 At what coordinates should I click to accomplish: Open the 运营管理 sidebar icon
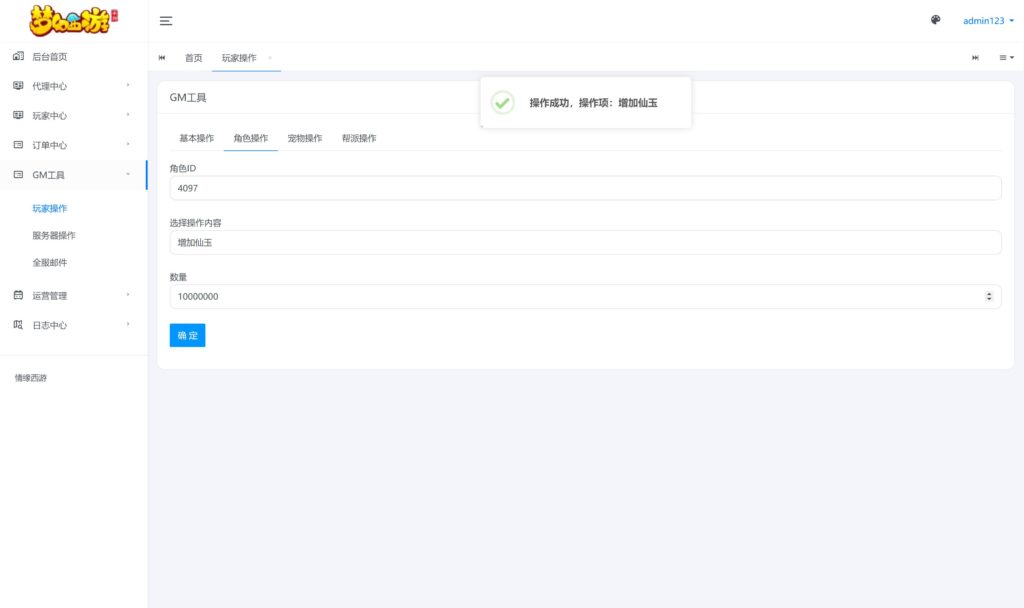(x=17, y=295)
